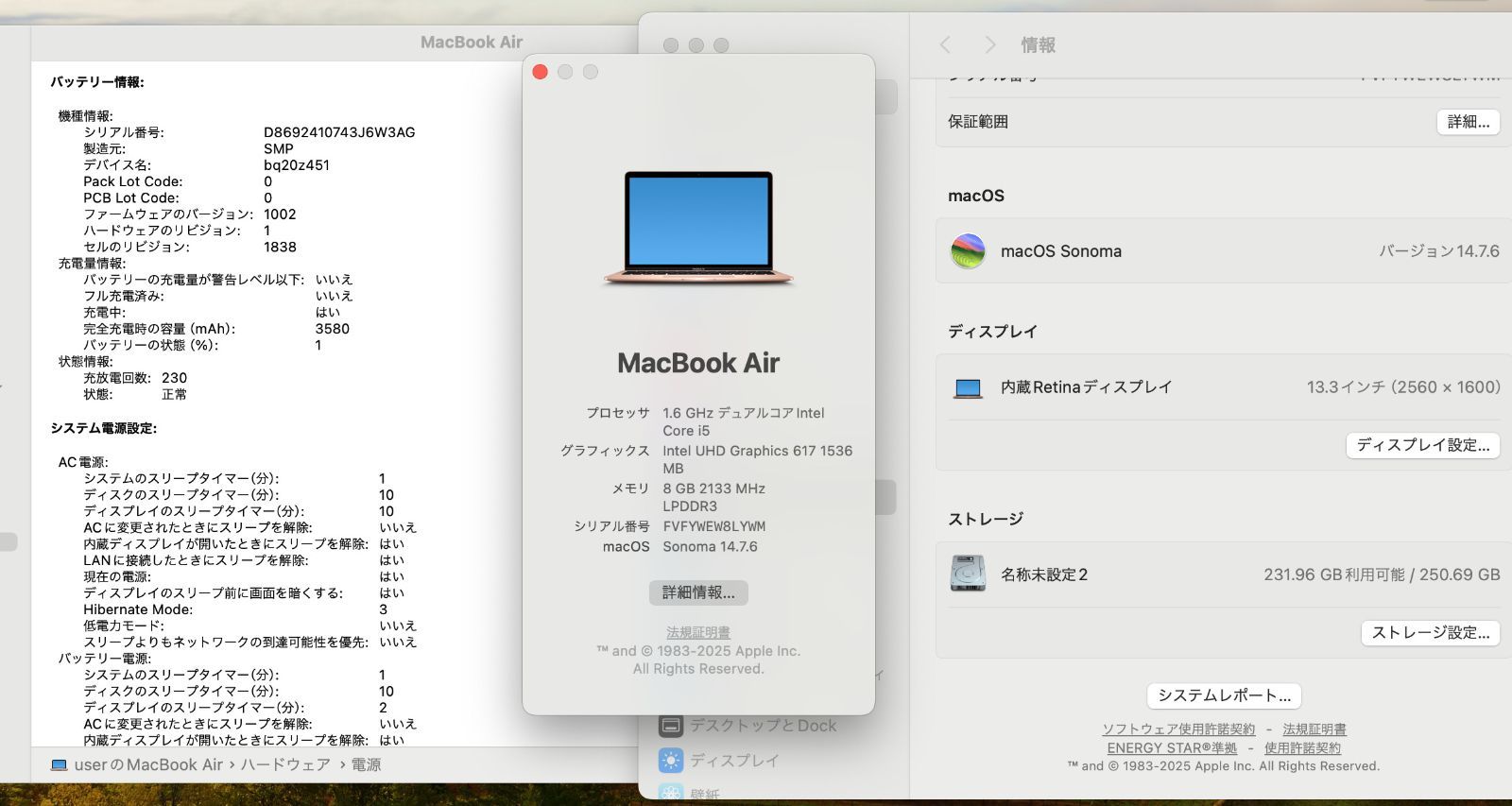Click the built-in Retina display icon
Viewport: 1512px width, 806px height.
(x=968, y=387)
